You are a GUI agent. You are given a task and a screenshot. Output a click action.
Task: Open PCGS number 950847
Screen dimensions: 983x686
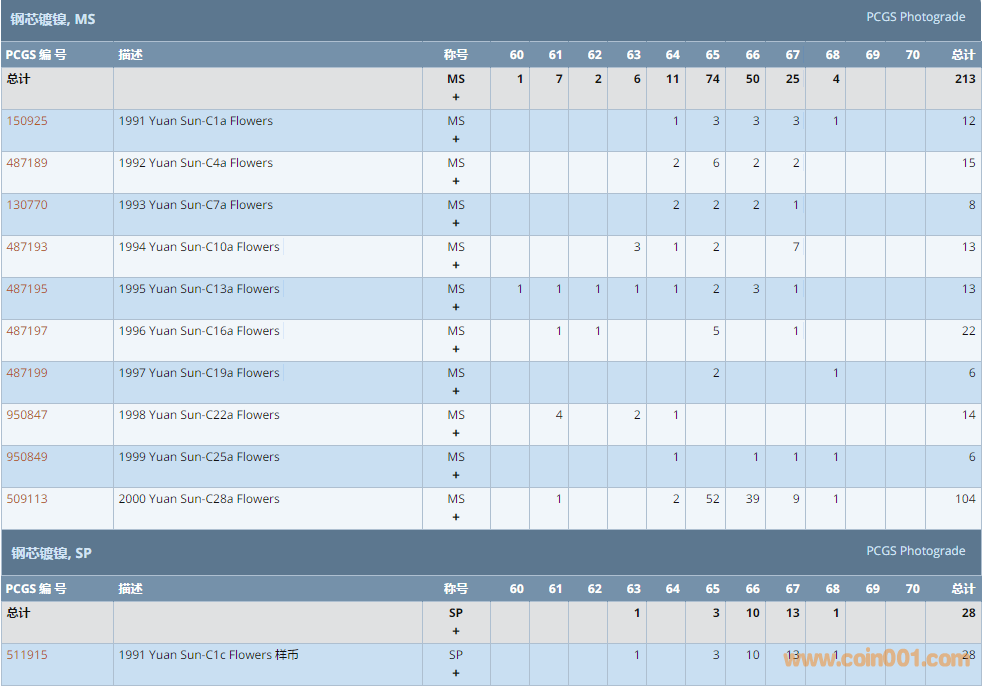pyautogui.click(x=27, y=415)
